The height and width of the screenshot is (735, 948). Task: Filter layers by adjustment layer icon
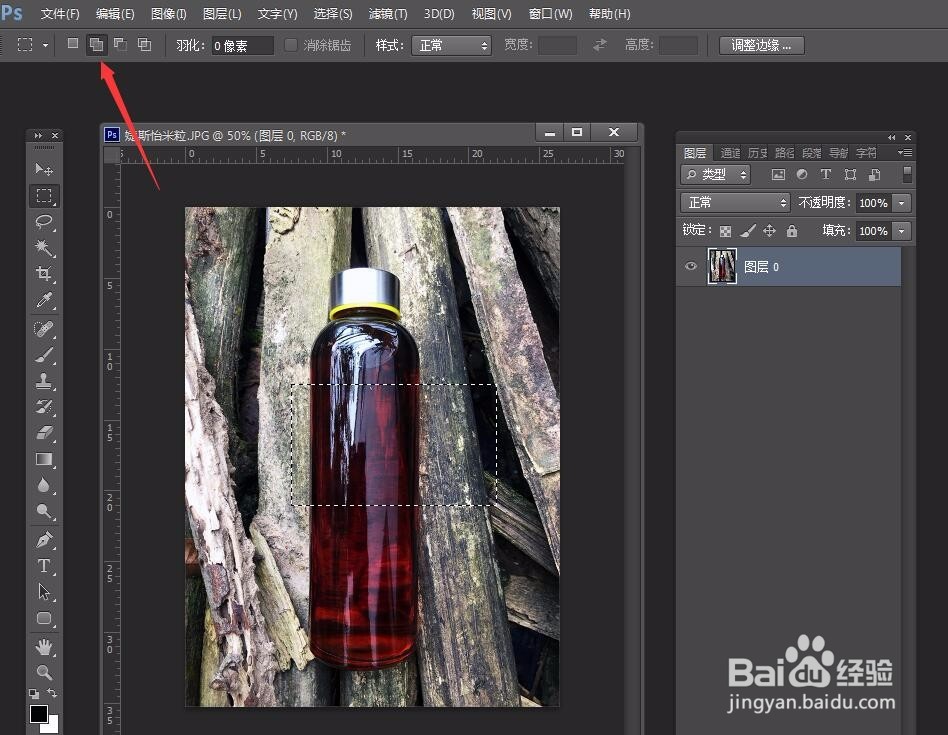802,175
